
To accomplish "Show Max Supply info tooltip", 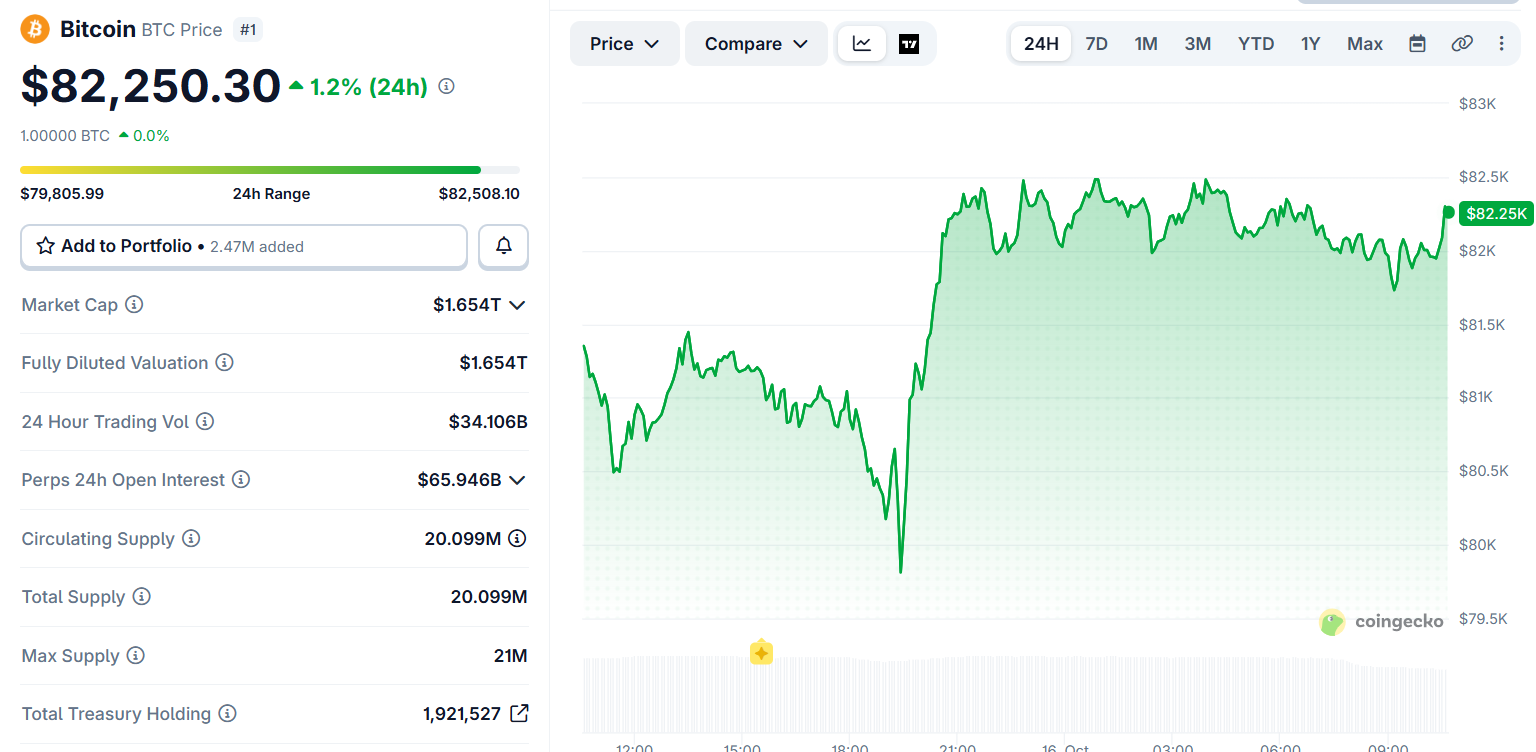I will point(136,656).
